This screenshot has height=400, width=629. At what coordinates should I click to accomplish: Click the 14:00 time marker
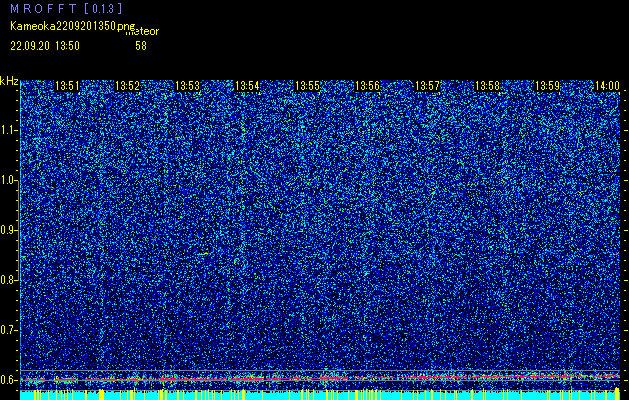(x=607, y=85)
